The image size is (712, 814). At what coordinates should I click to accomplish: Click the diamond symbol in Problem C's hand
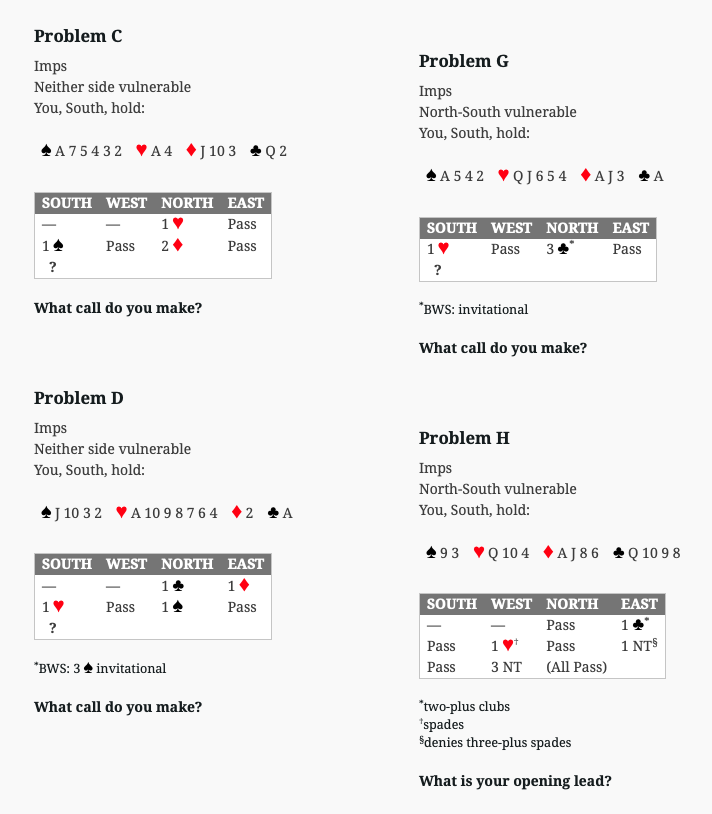191,151
